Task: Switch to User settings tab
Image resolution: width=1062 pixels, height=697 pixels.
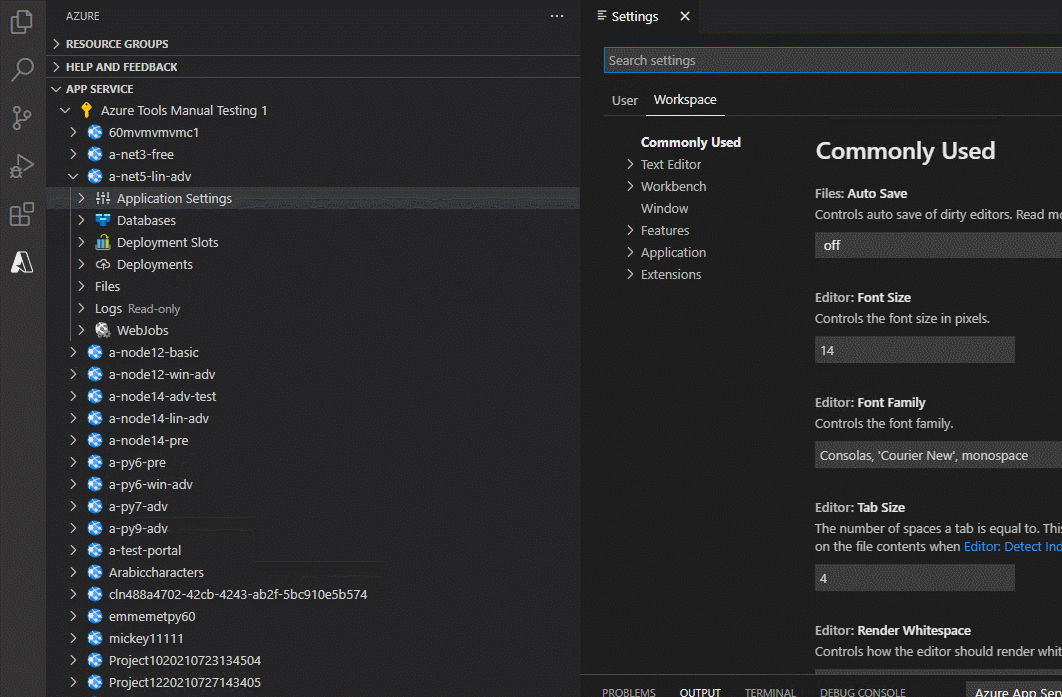Action: click(x=624, y=100)
